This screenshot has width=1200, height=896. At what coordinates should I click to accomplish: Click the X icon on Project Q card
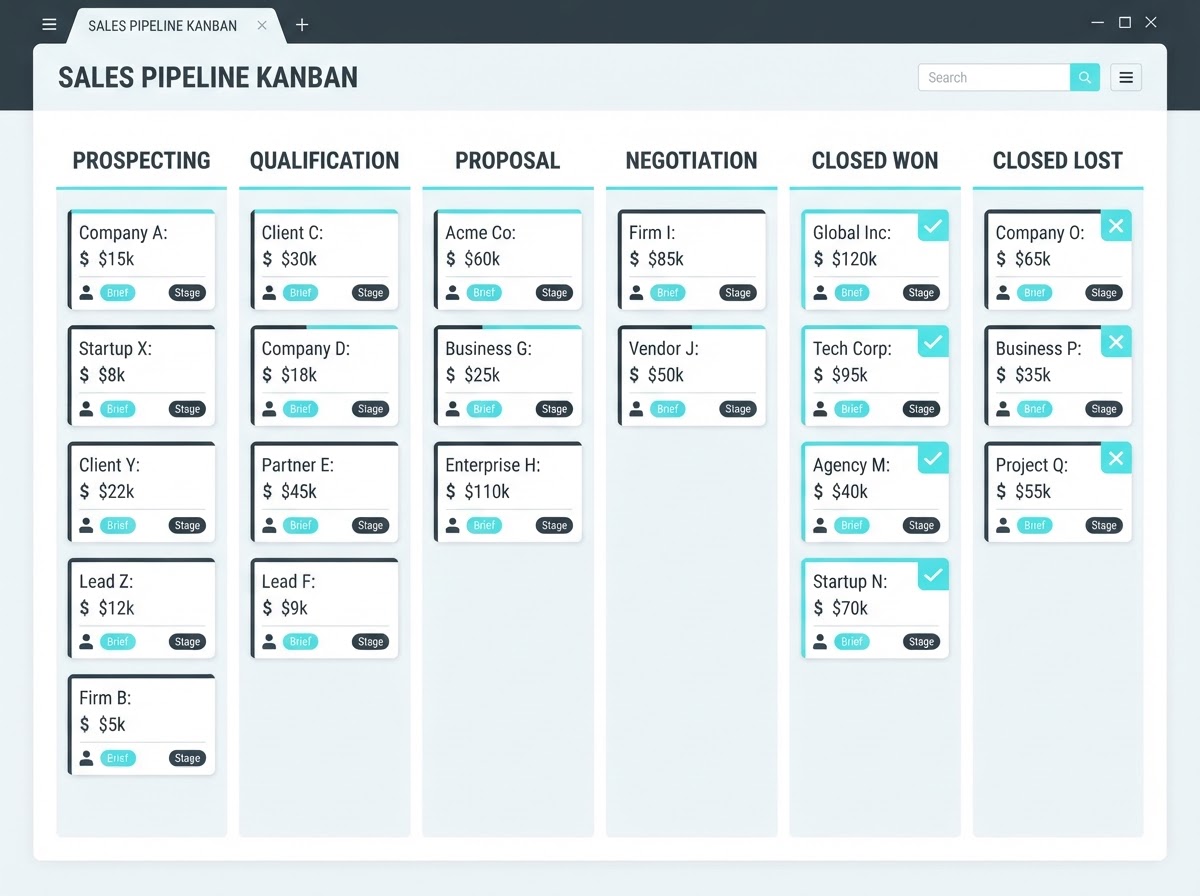[1116, 458]
